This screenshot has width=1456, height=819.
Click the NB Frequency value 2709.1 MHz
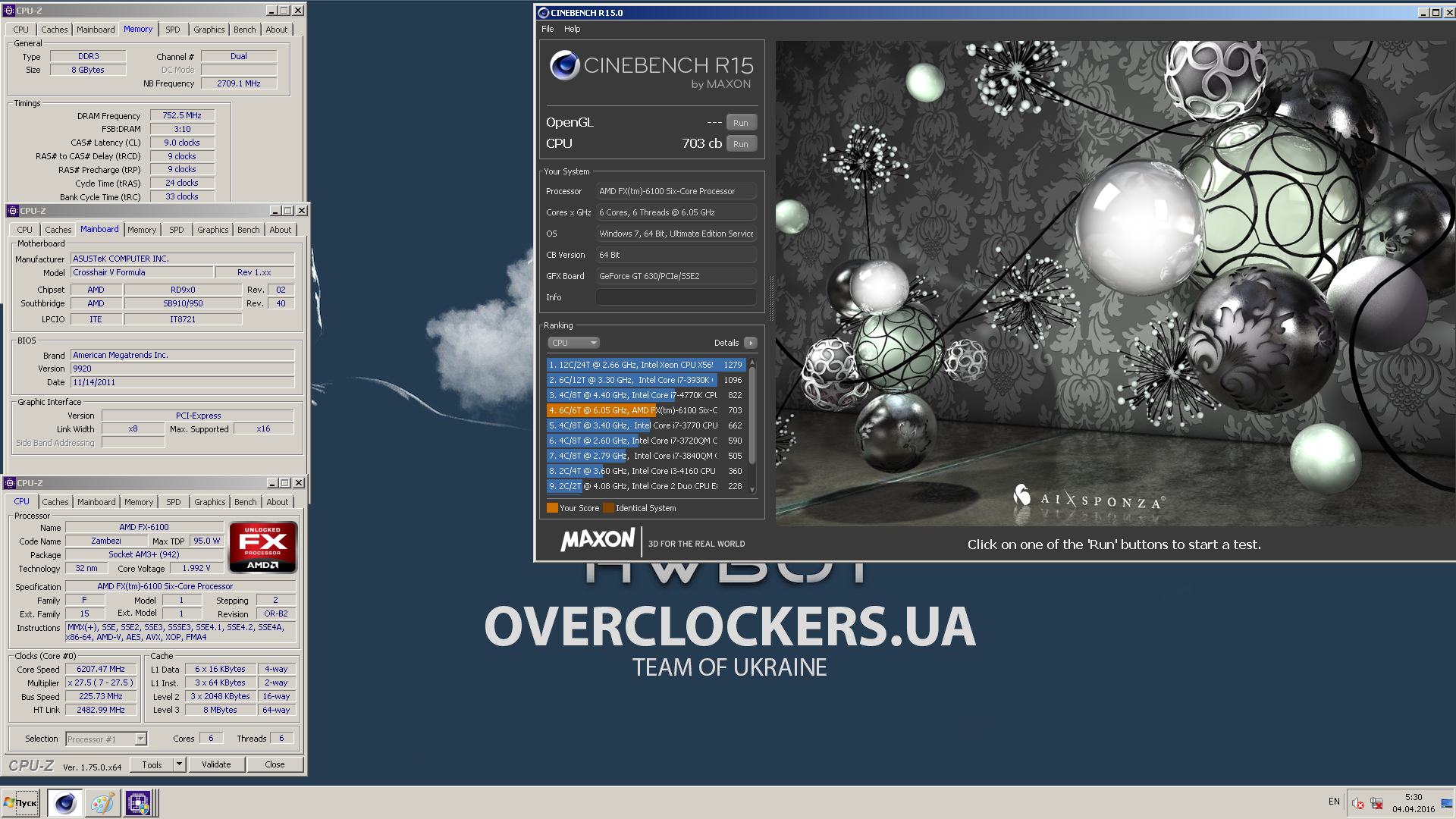tap(239, 83)
